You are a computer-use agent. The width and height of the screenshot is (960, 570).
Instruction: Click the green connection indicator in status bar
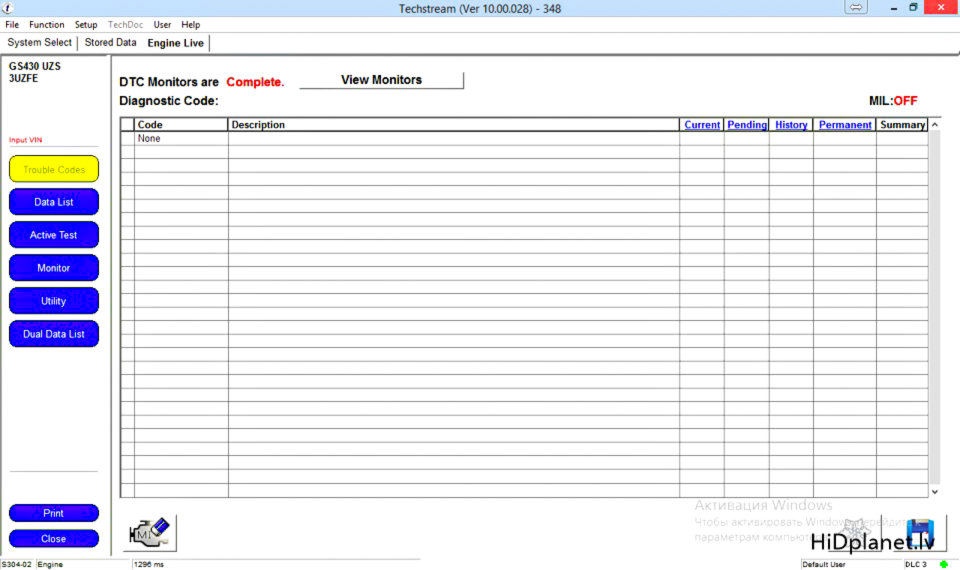click(943, 564)
